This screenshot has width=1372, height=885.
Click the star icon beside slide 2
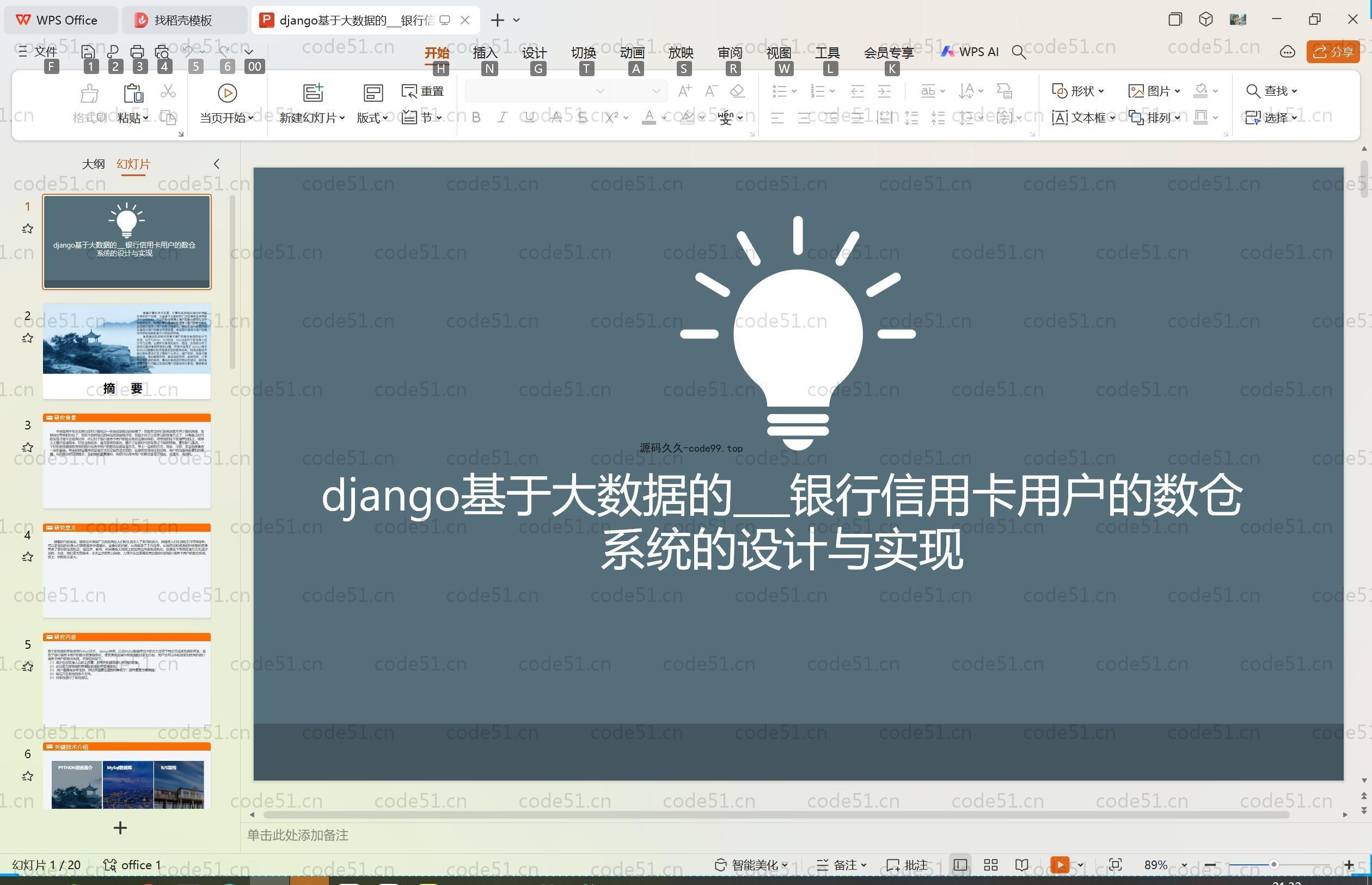(27, 338)
